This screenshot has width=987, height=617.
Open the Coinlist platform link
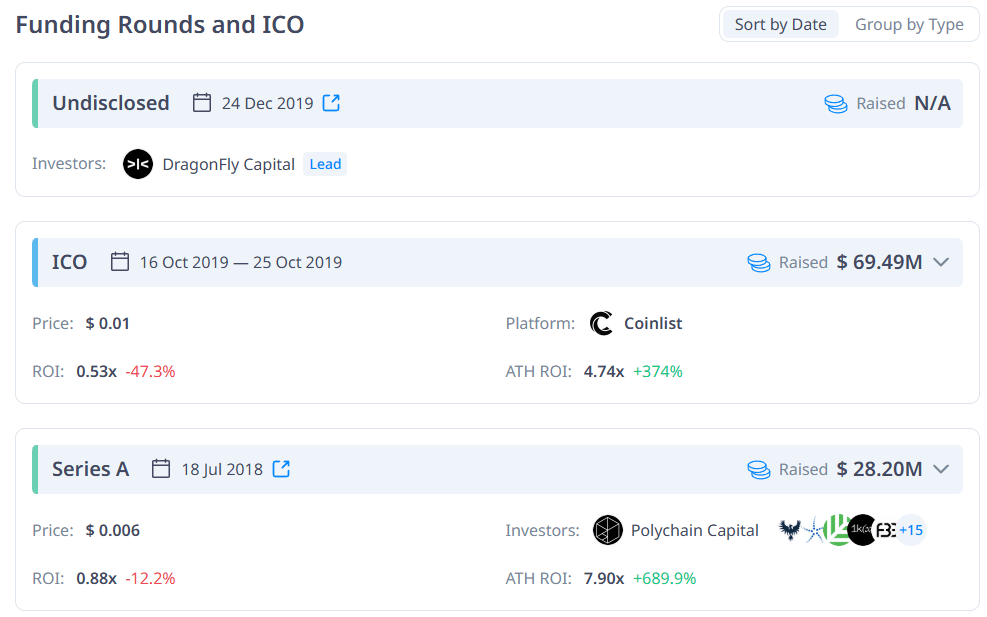653,324
